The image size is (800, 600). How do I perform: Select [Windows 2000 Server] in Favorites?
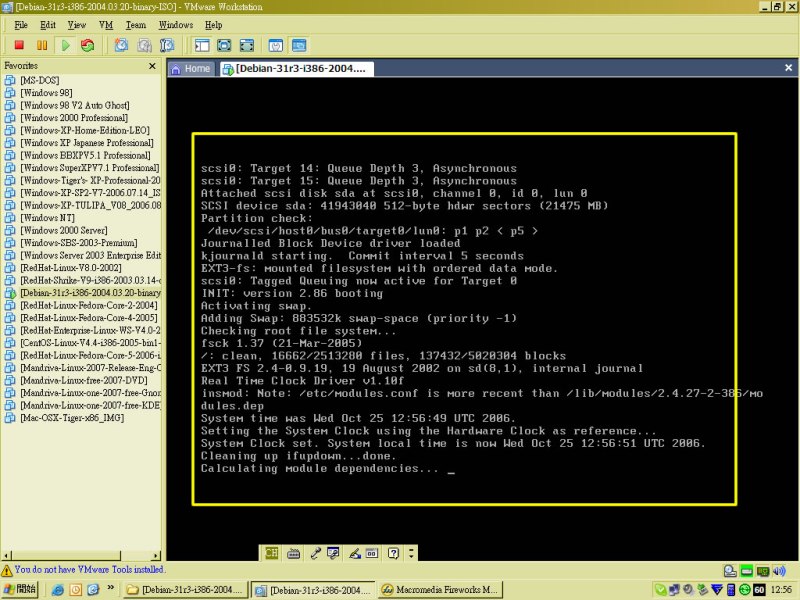pos(64,230)
